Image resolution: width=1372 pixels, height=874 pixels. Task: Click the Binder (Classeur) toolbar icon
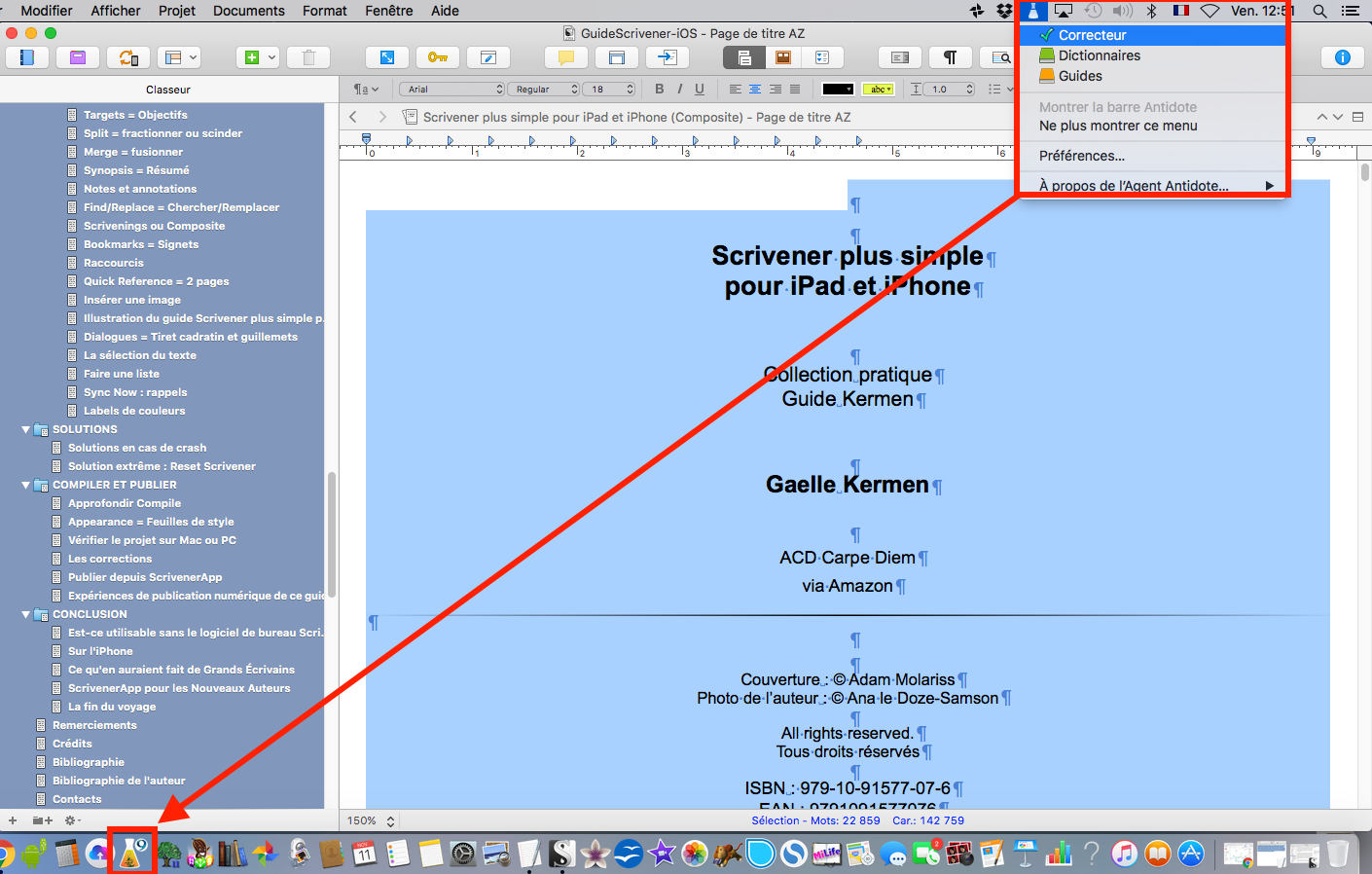click(x=27, y=57)
